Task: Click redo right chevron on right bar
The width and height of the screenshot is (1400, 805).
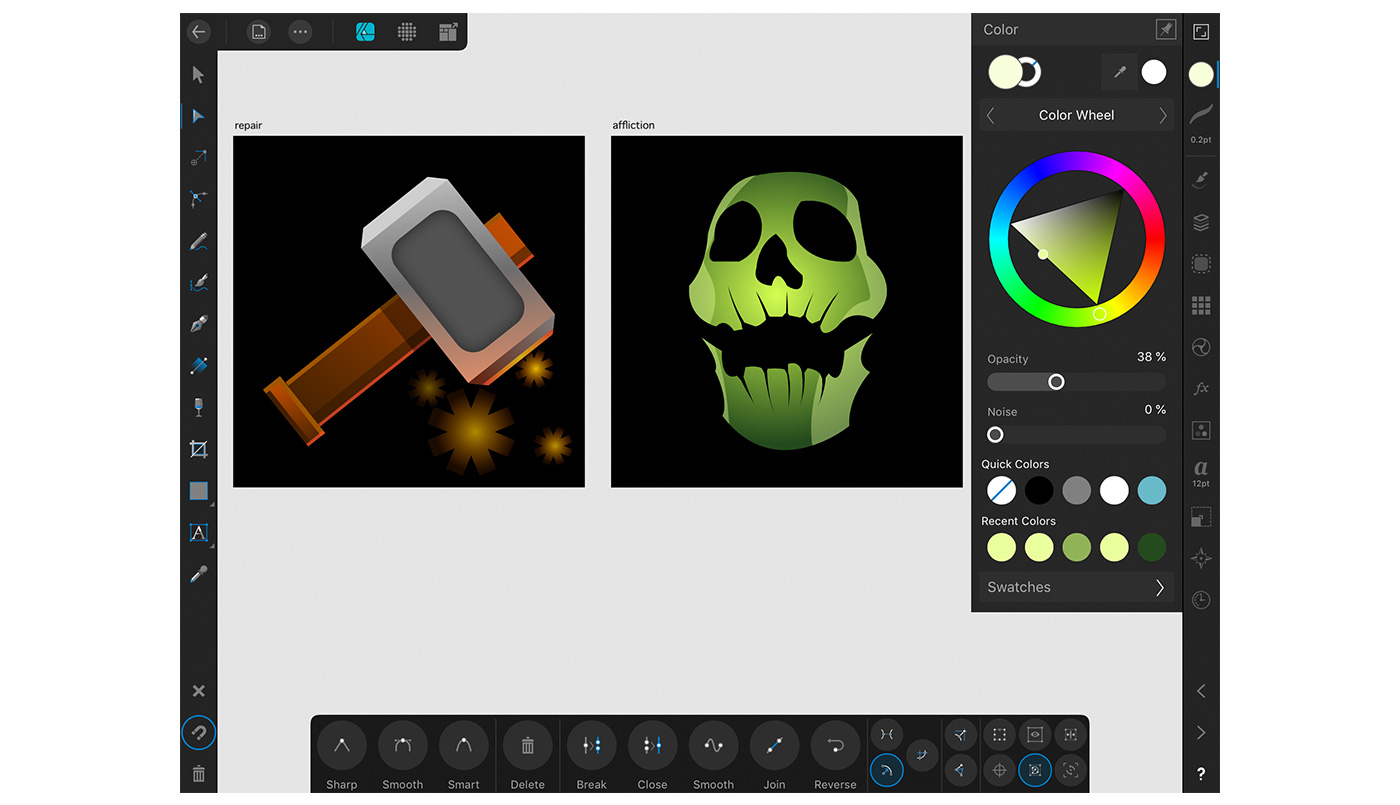Action: [x=1201, y=733]
